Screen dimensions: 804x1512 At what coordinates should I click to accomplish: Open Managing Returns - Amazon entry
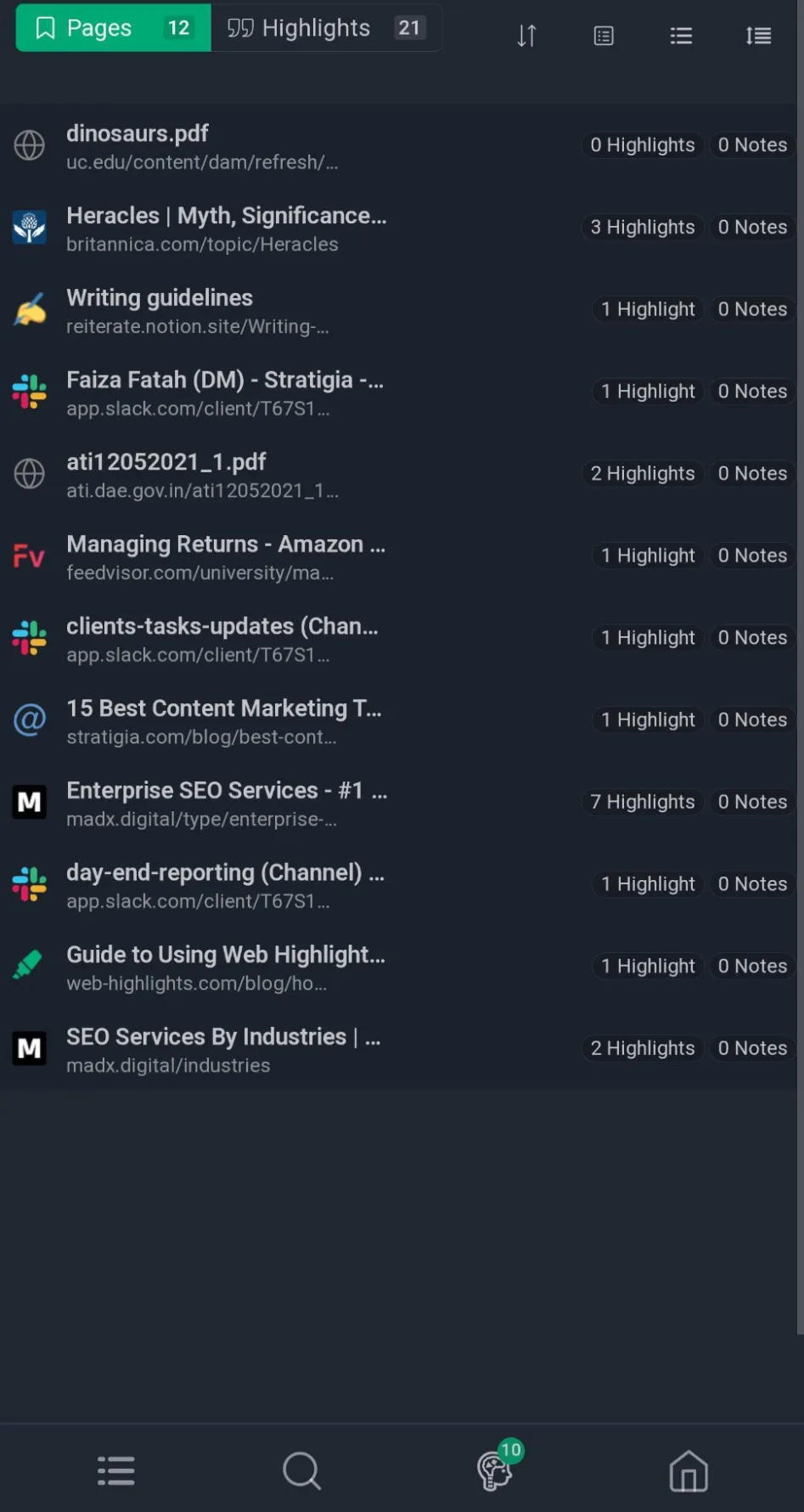[x=399, y=557]
